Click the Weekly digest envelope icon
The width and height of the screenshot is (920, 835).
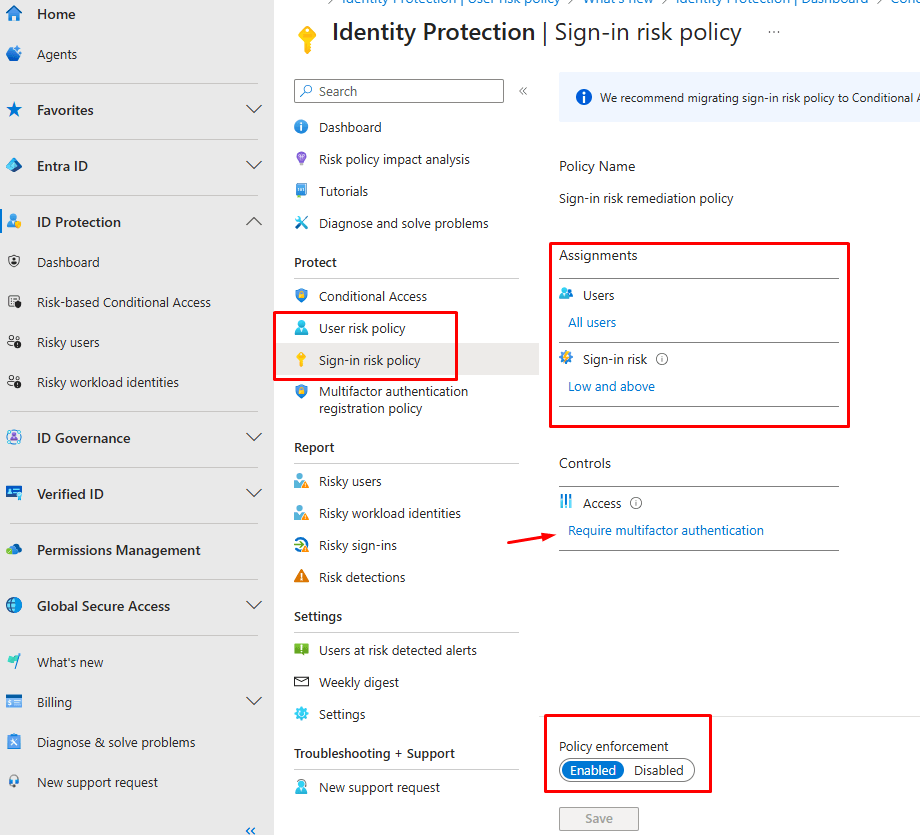tap(302, 682)
